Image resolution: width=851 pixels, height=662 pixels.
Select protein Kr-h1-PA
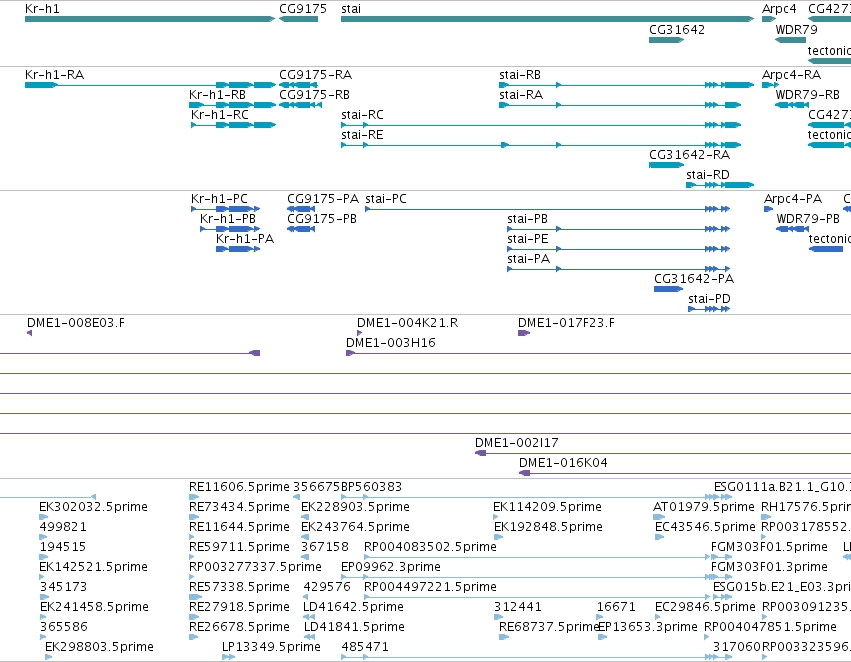click(238, 249)
